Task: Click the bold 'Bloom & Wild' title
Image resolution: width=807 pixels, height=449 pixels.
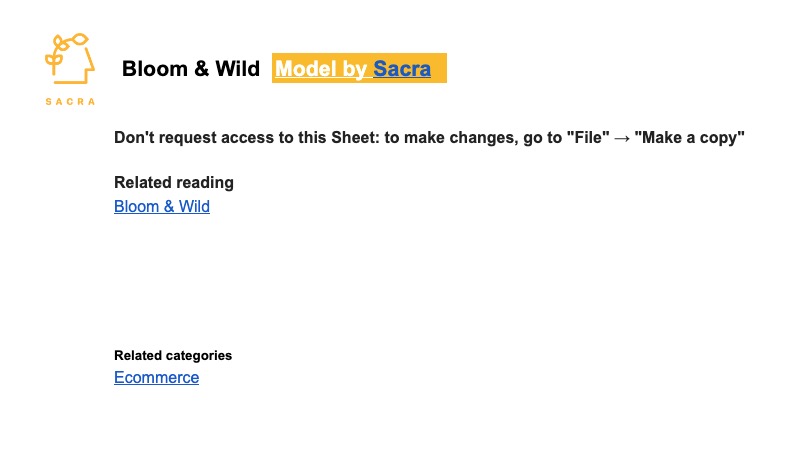Action: tap(190, 68)
